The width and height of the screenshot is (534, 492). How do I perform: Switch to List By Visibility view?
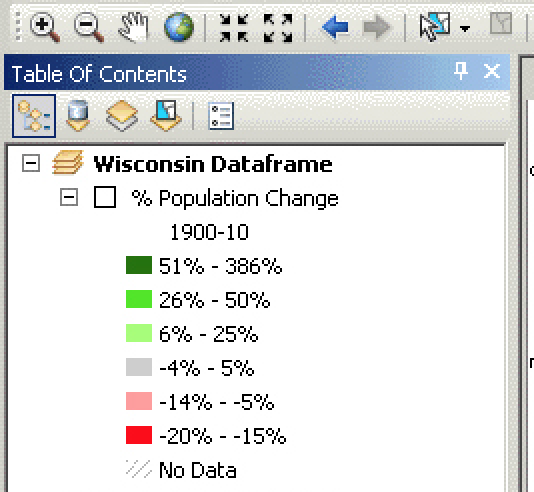pos(122,116)
